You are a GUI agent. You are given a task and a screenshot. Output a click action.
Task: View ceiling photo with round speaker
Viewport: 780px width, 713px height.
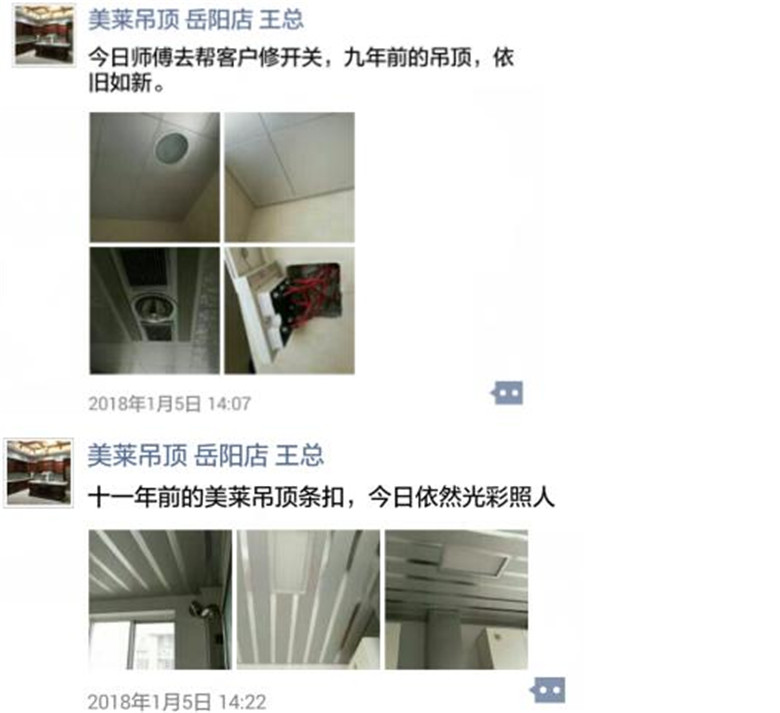(x=155, y=177)
